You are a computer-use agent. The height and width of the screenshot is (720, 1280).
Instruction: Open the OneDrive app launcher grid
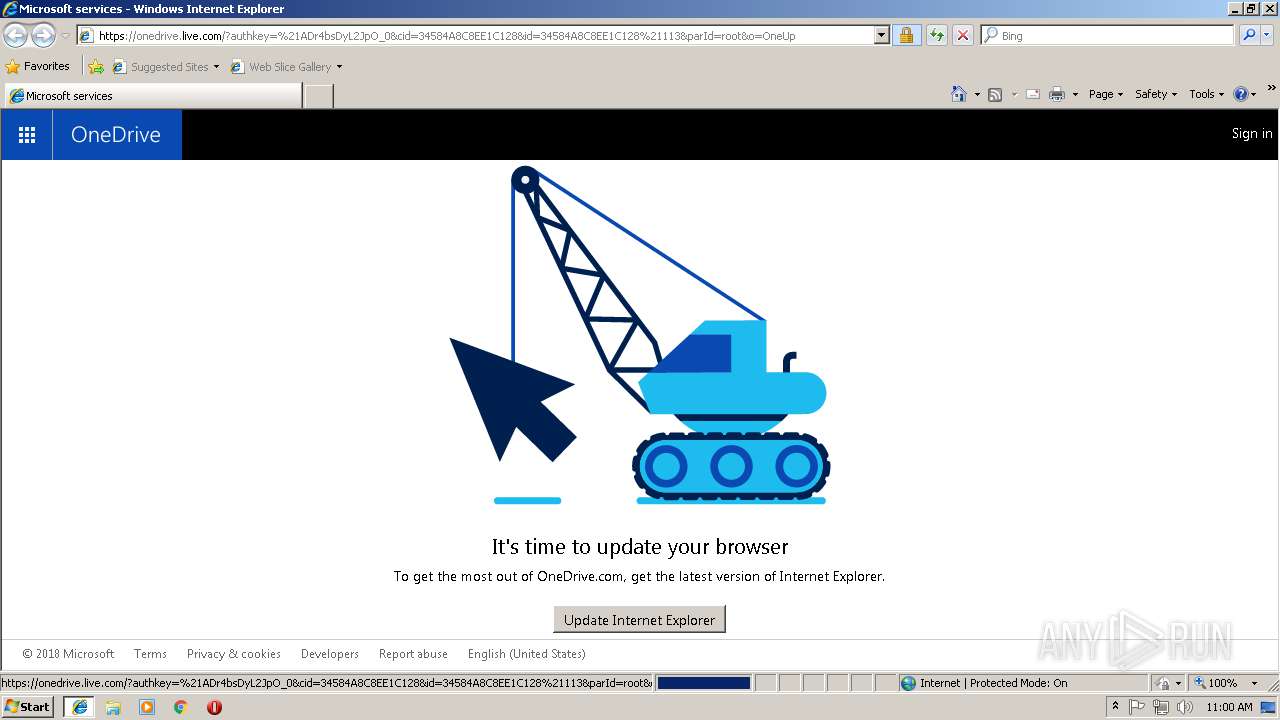click(27, 135)
